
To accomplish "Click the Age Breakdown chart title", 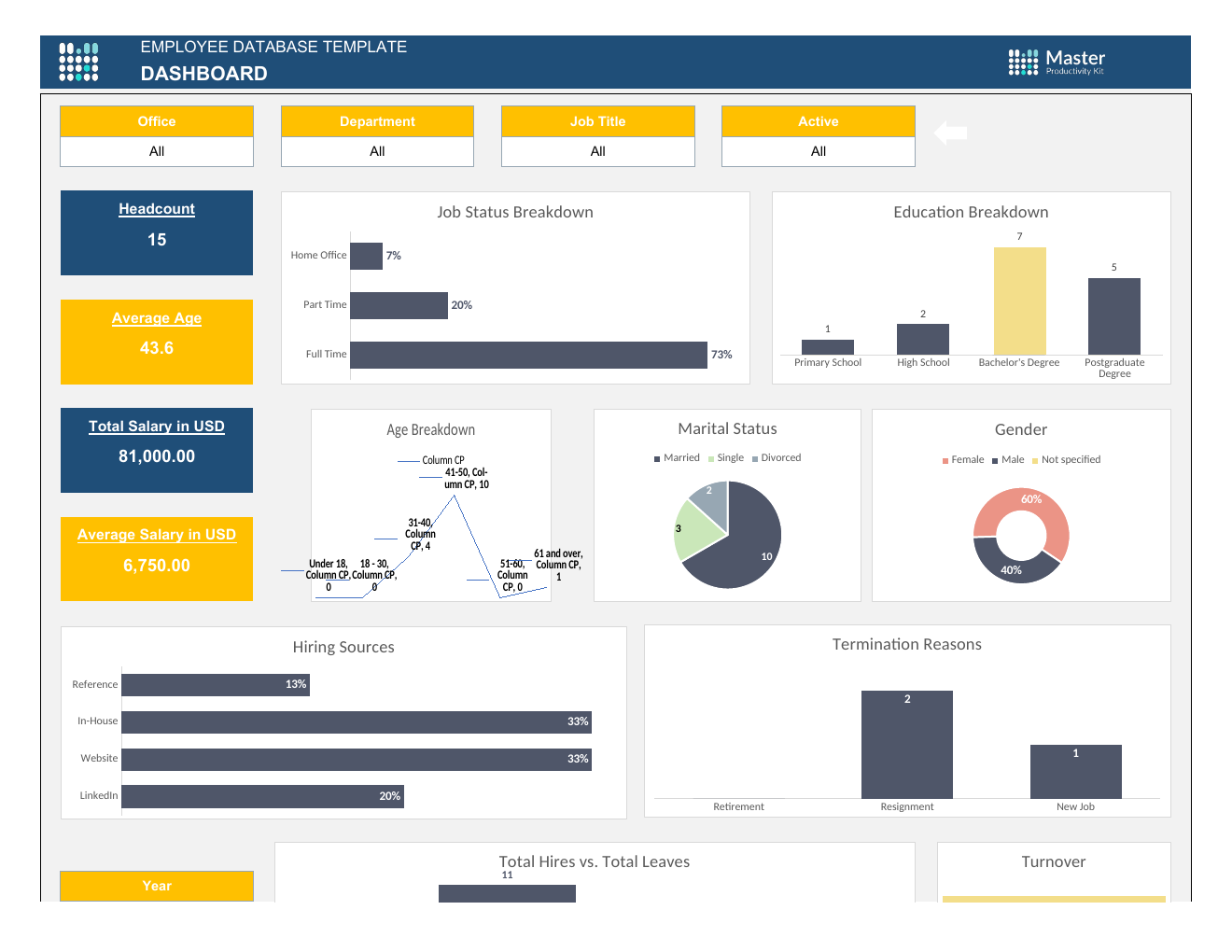I will pyautogui.click(x=431, y=430).
